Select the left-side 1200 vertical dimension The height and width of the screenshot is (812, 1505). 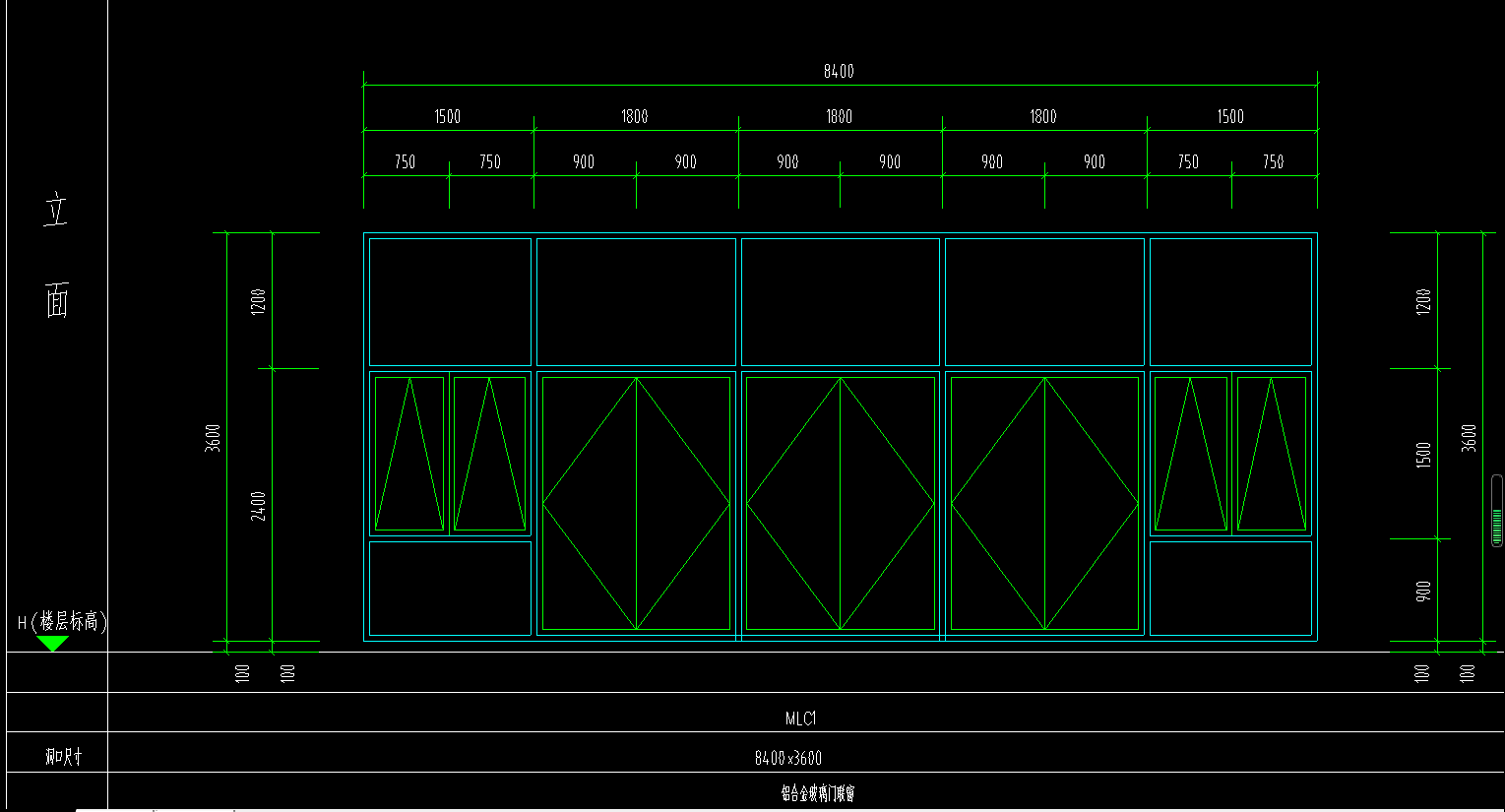point(258,301)
